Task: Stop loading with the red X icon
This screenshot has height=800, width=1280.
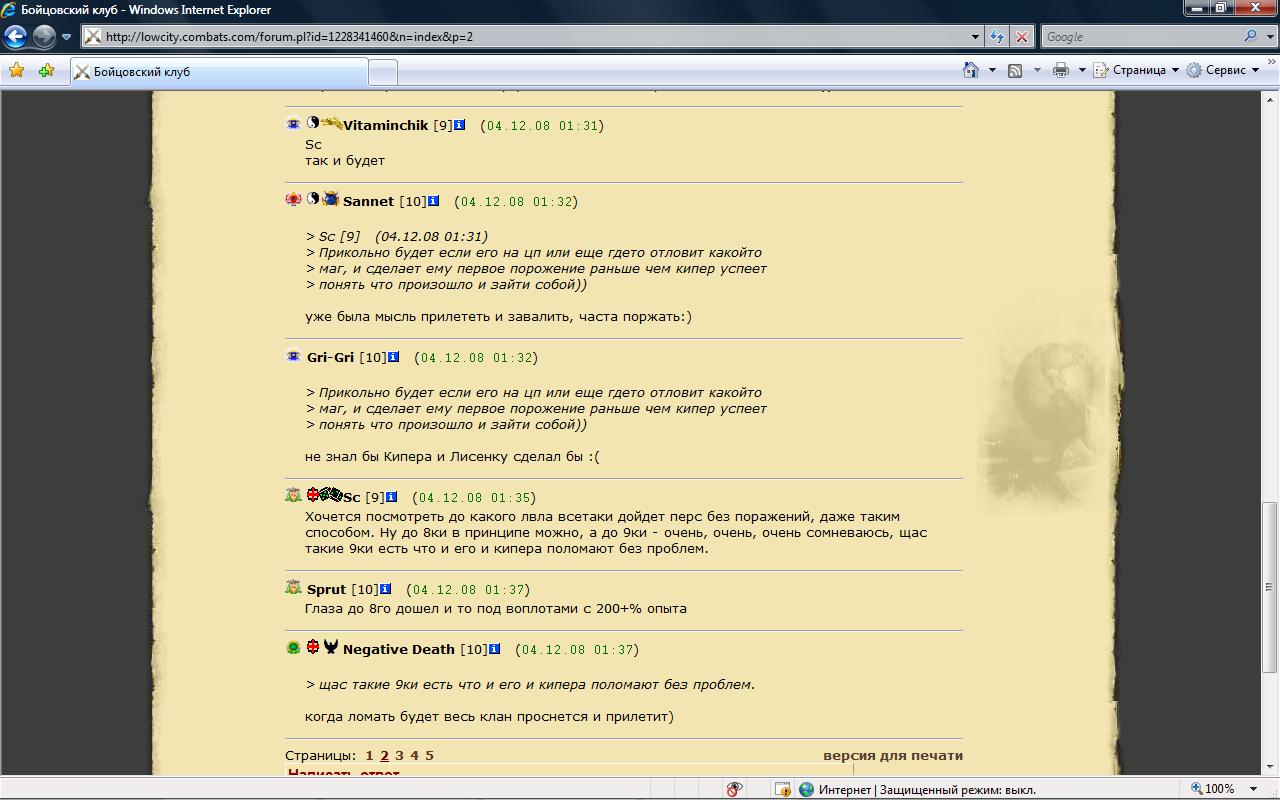Action: coord(1021,37)
